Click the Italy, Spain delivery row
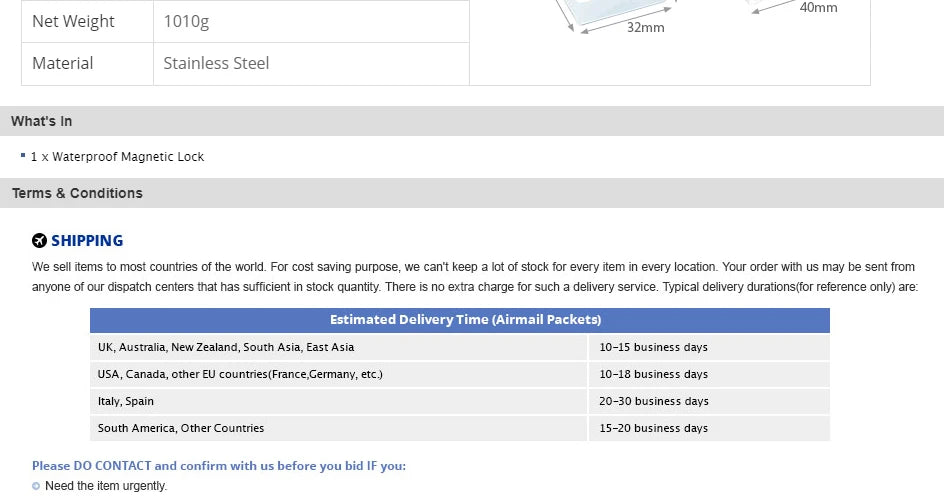The image size is (944, 500). pos(460,401)
